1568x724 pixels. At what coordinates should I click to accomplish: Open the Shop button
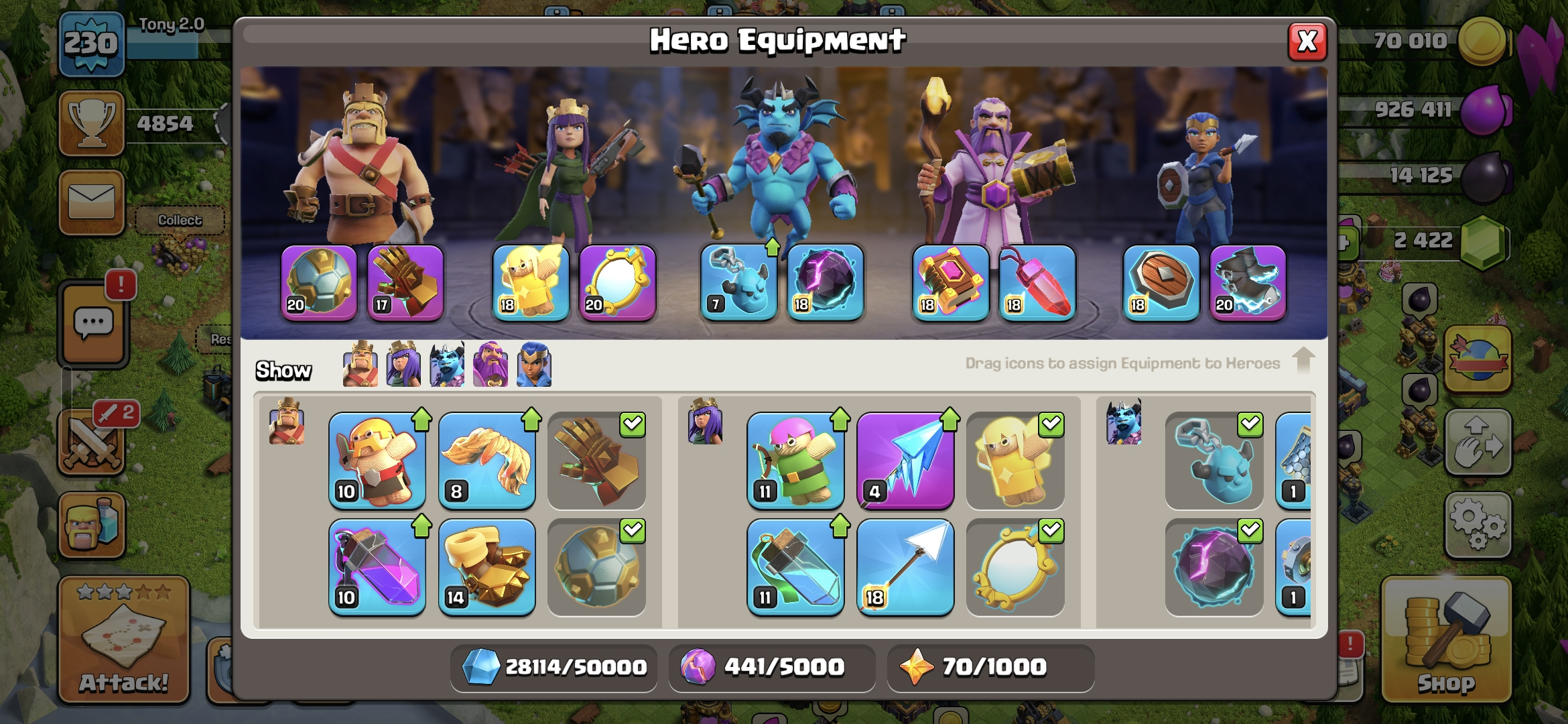tap(1446, 640)
